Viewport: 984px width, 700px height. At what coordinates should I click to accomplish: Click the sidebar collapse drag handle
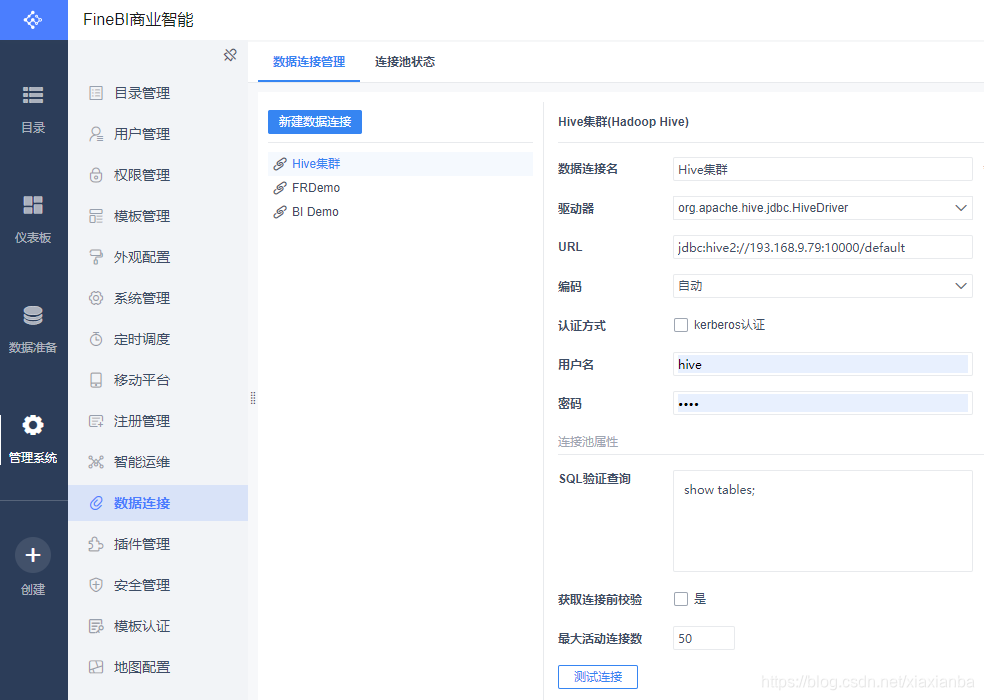253,398
